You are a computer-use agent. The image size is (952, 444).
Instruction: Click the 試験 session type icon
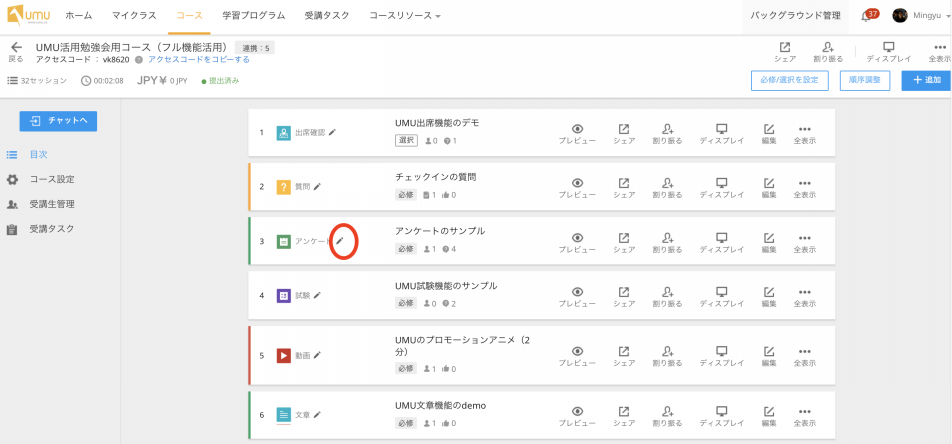[x=284, y=296]
